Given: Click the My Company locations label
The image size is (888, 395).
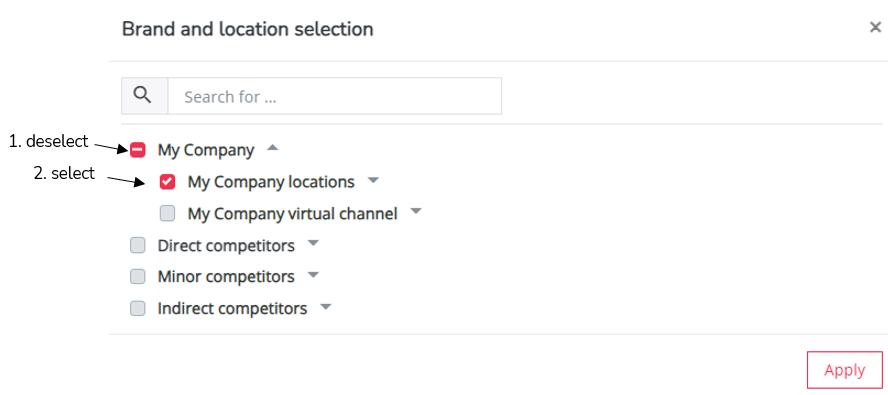Looking at the screenshot, I should 271,182.
